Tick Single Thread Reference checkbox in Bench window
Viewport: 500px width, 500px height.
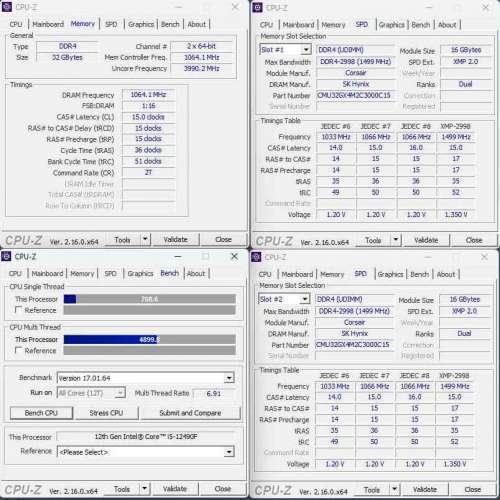pyautogui.click(x=19, y=310)
